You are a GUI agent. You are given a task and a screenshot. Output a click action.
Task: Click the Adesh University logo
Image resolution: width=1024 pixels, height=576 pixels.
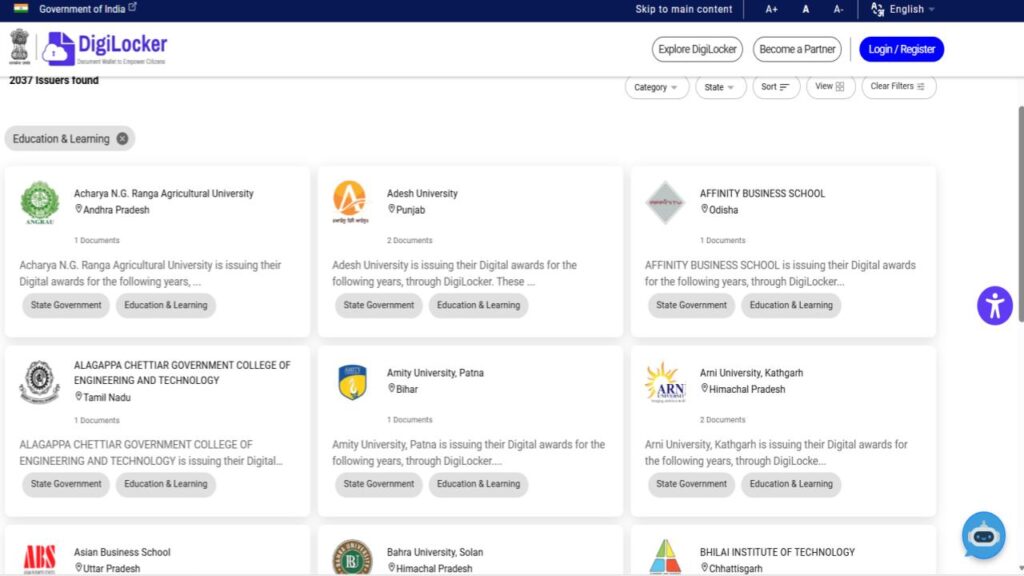point(350,202)
